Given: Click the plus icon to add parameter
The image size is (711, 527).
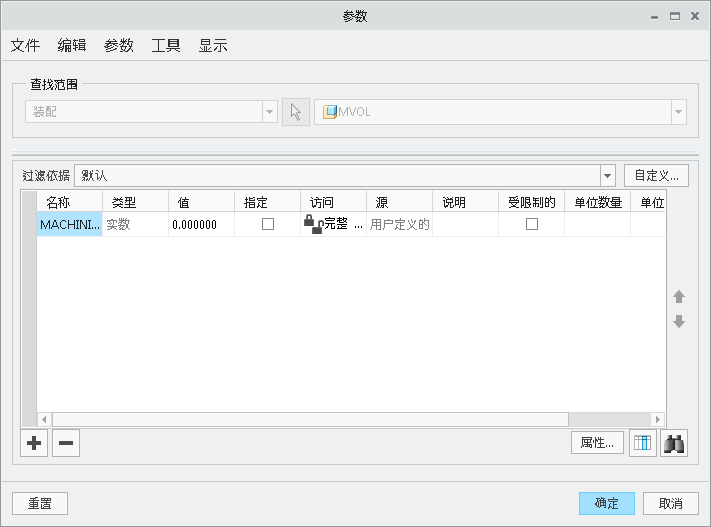Looking at the screenshot, I should [34, 443].
